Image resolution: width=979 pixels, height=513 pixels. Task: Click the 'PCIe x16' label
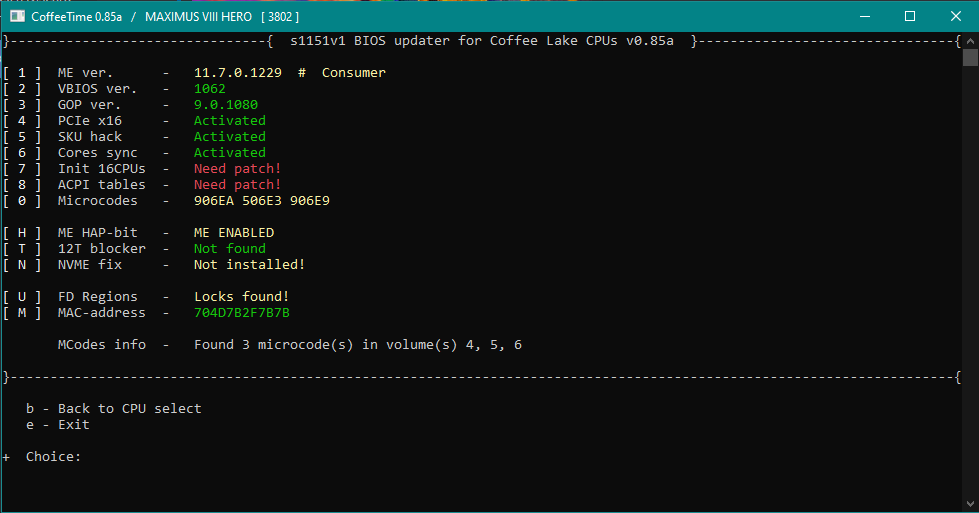pos(90,120)
